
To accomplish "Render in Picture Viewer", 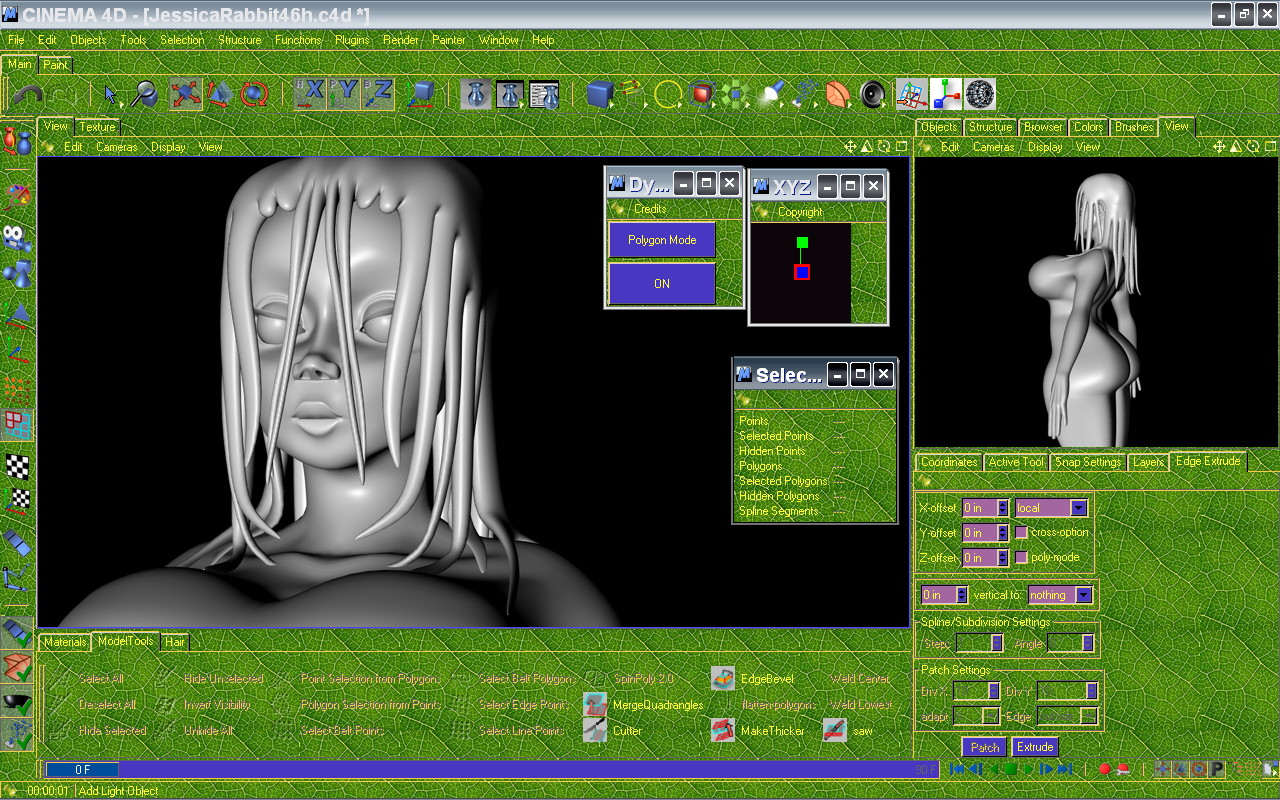I will coord(510,95).
